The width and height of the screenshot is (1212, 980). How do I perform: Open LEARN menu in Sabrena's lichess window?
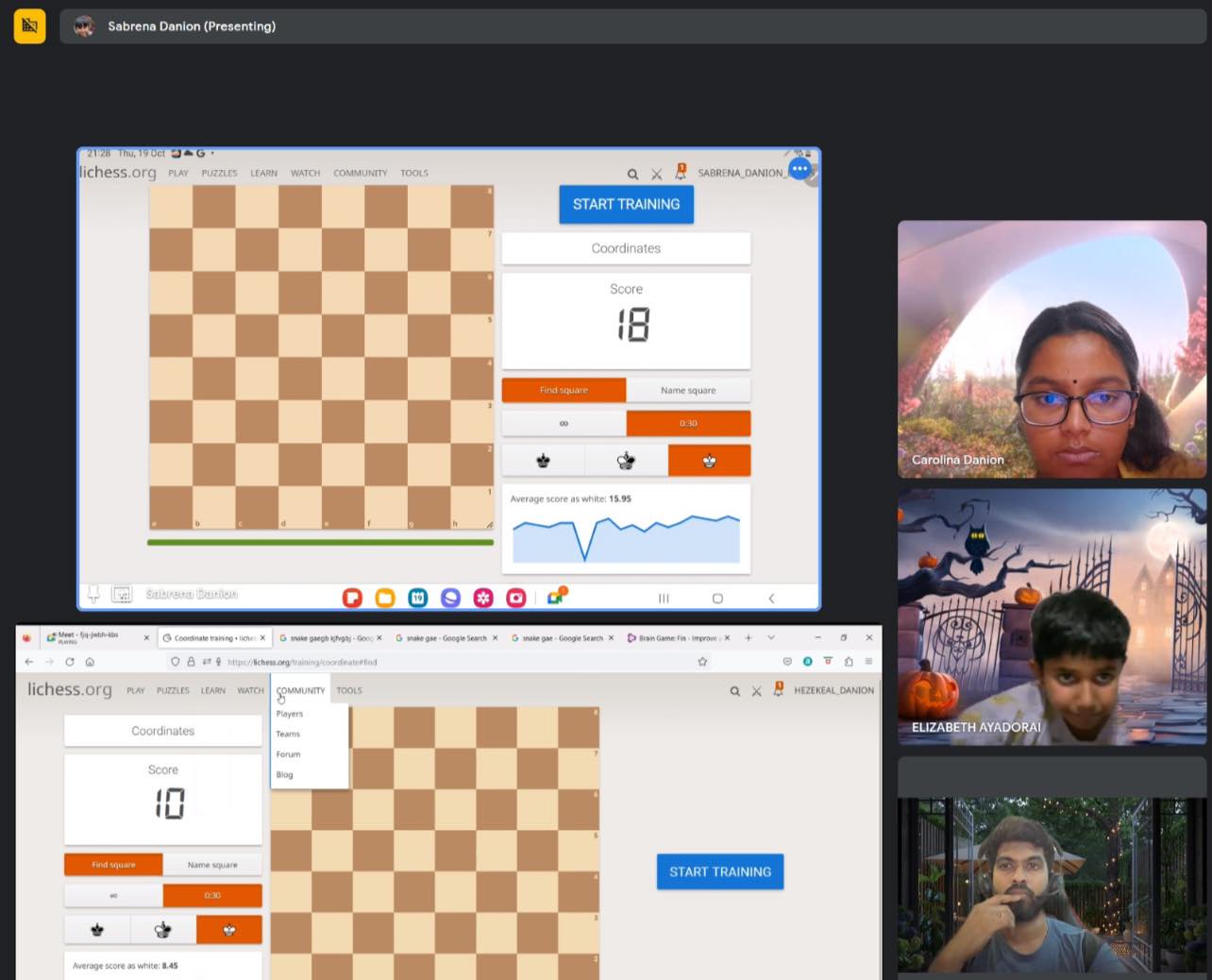coord(263,174)
